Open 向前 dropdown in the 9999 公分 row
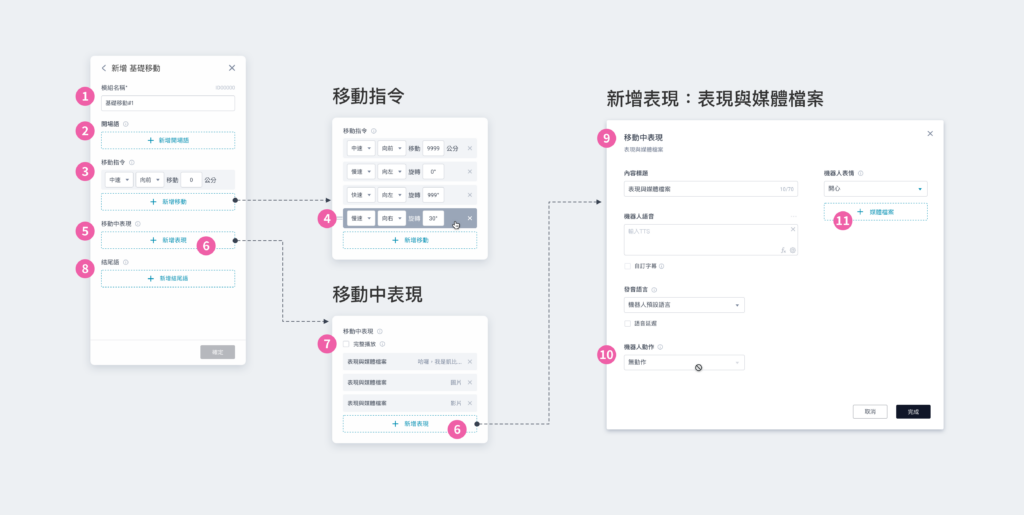The width and height of the screenshot is (1024, 515). pyautogui.click(x=392, y=148)
